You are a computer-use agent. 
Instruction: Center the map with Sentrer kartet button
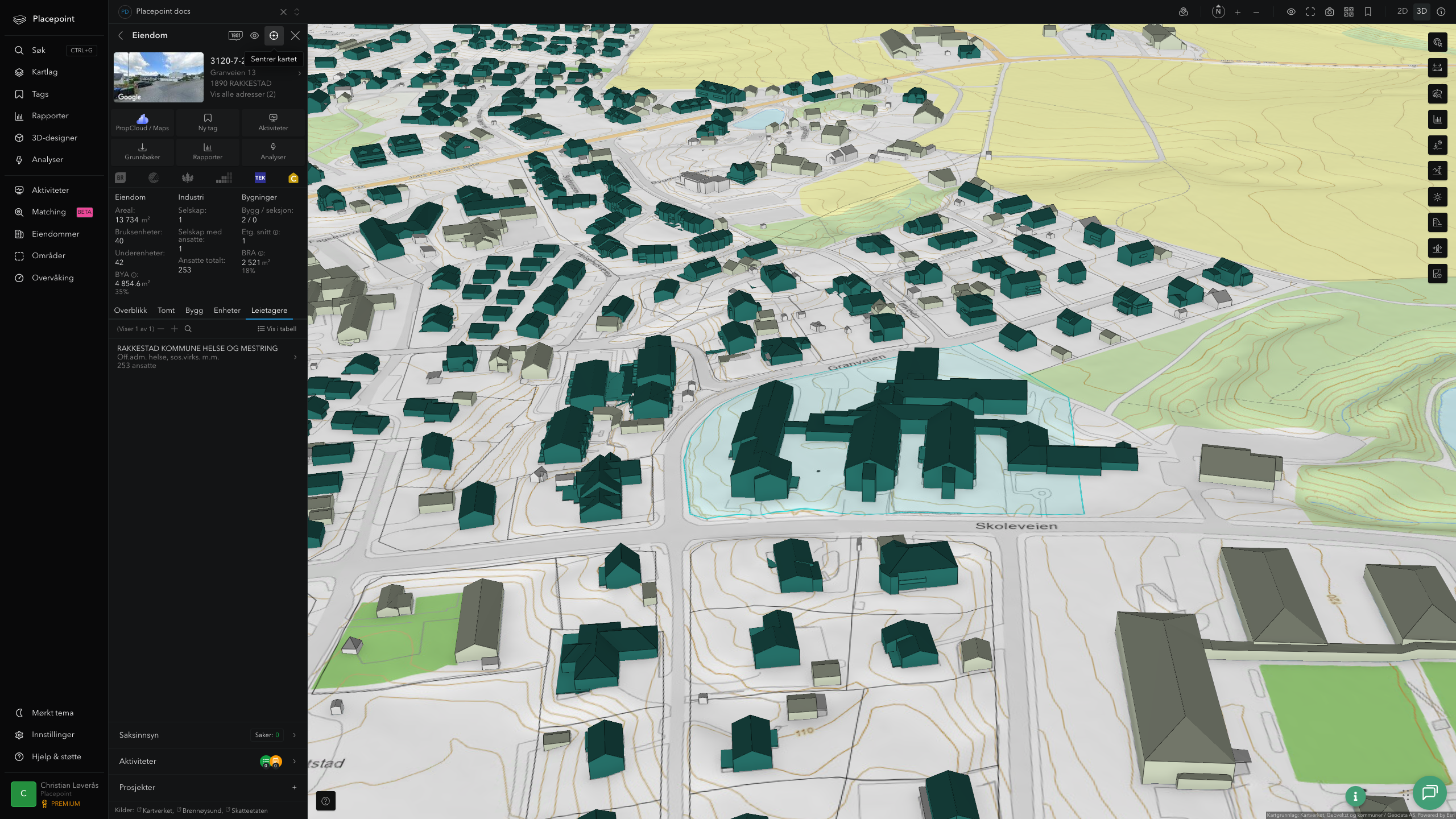pyautogui.click(x=274, y=35)
